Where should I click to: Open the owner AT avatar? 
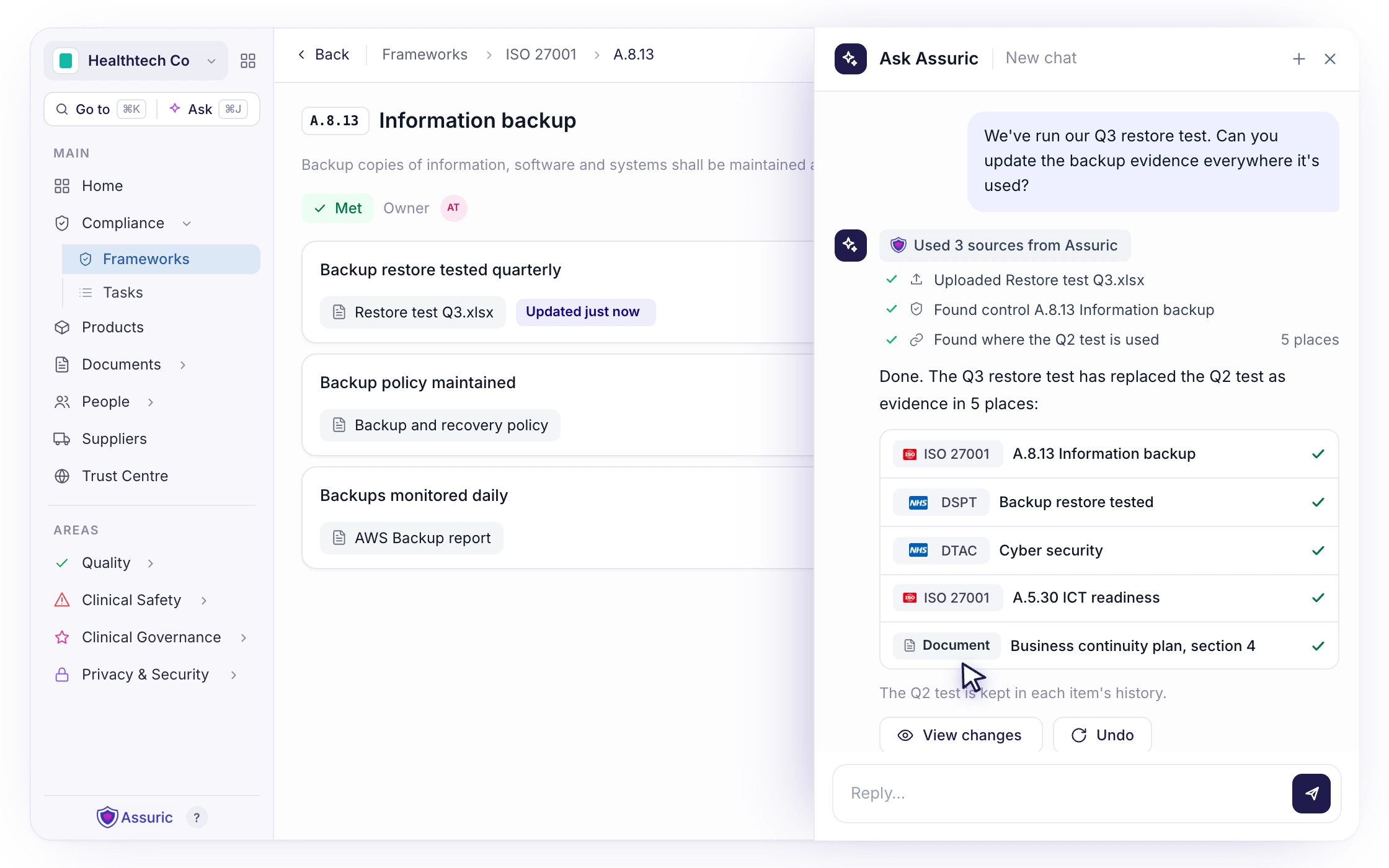point(453,208)
